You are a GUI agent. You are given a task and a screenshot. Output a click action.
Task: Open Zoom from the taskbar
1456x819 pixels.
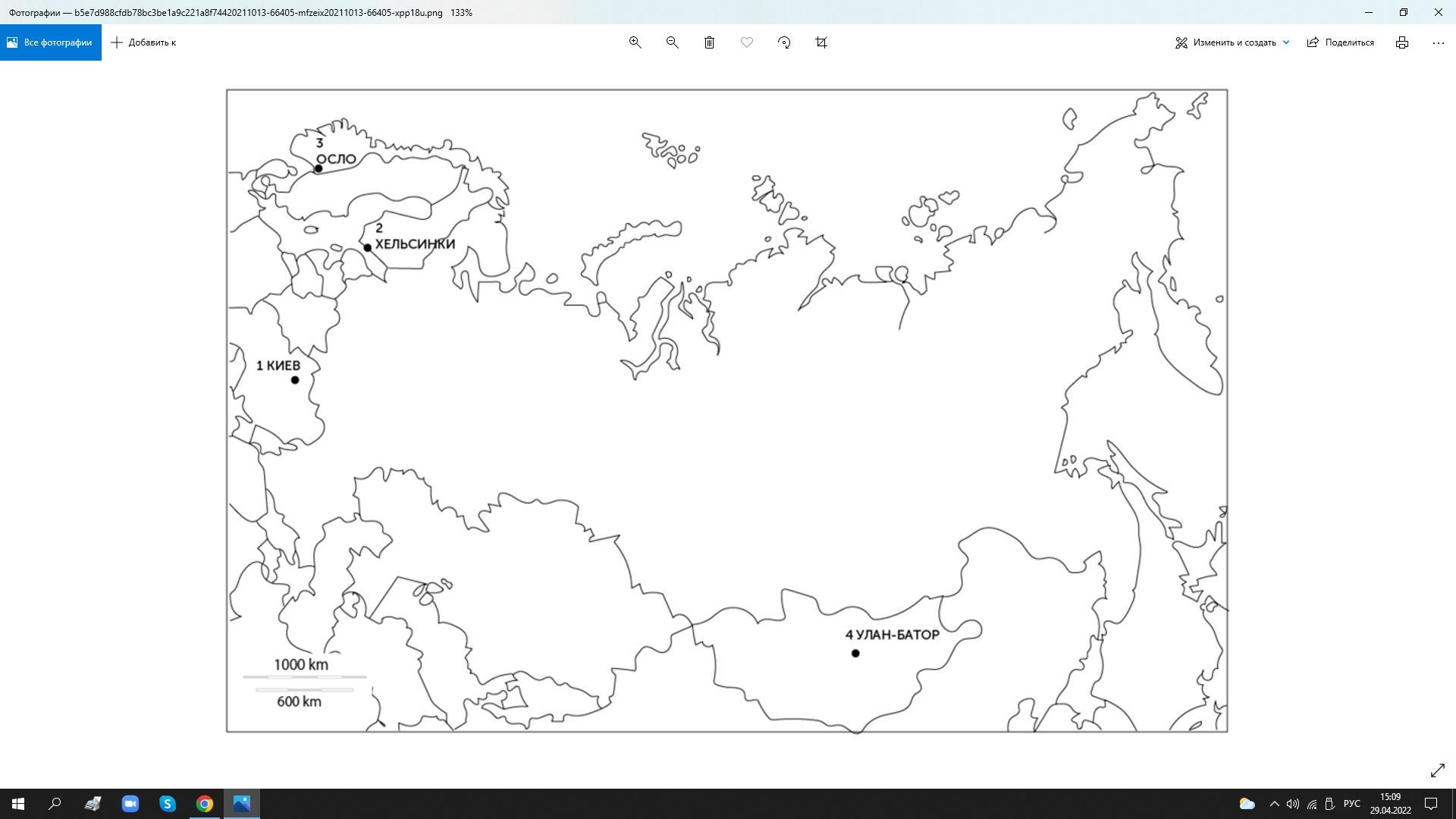tap(130, 804)
